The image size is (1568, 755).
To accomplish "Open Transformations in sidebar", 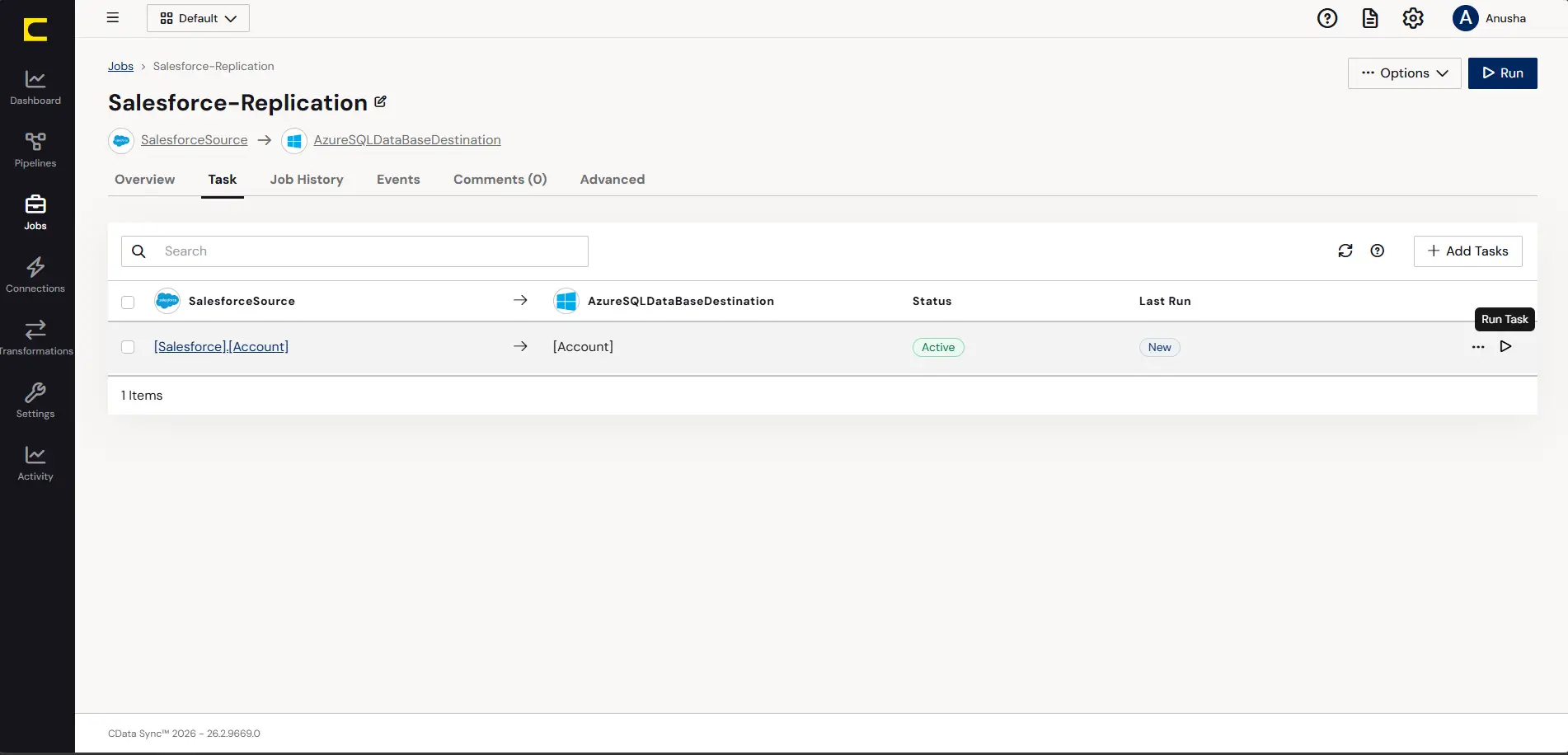I will pyautogui.click(x=35, y=339).
